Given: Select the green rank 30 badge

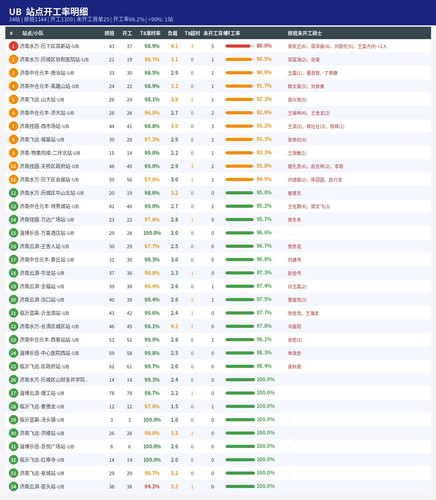Looking at the screenshot, I should point(13,433).
